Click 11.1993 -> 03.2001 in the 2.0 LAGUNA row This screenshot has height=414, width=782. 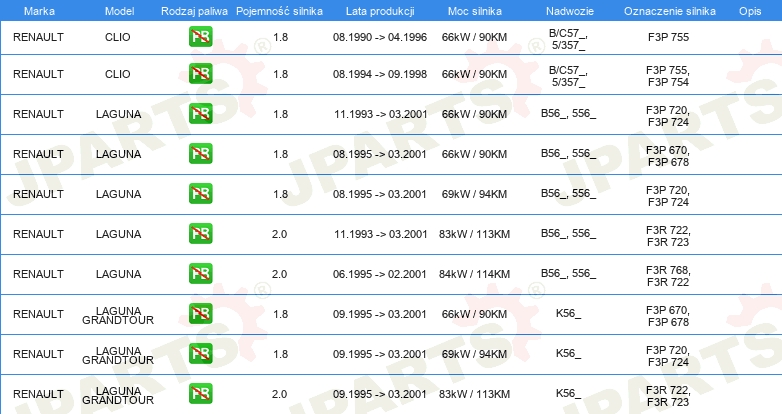pos(381,234)
